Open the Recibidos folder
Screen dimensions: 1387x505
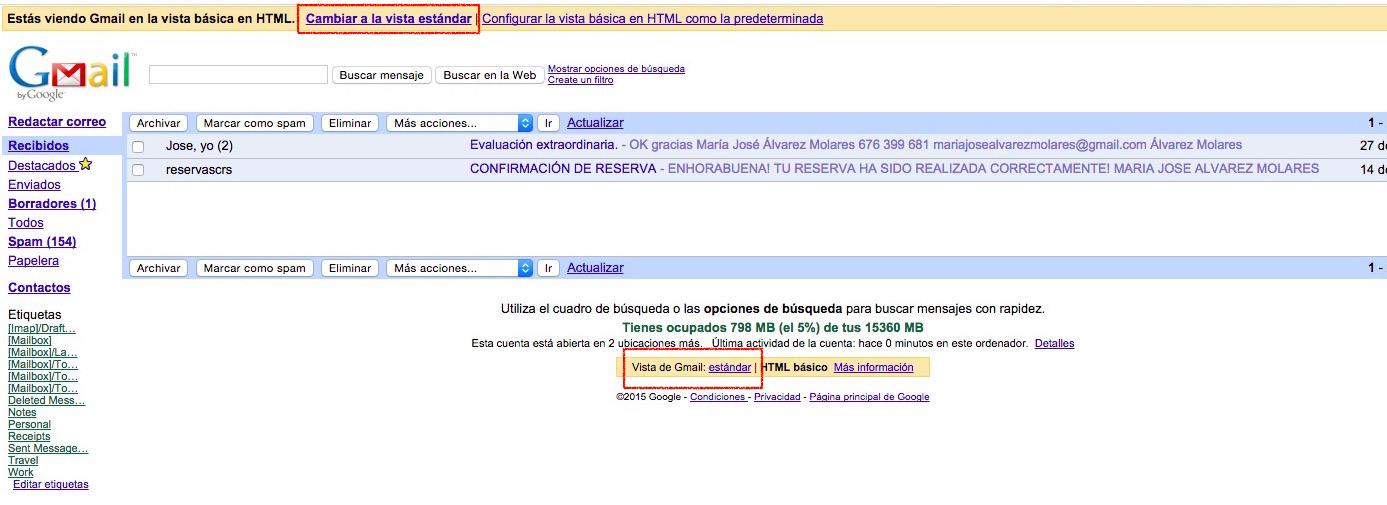[x=38, y=146]
